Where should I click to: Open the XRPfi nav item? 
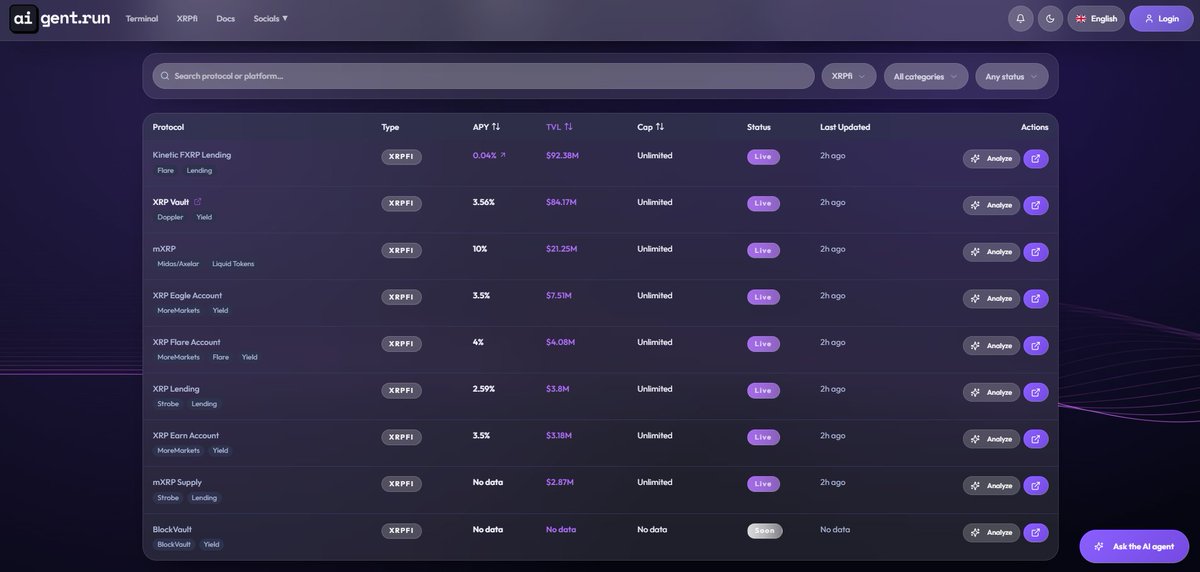point(187,18)
